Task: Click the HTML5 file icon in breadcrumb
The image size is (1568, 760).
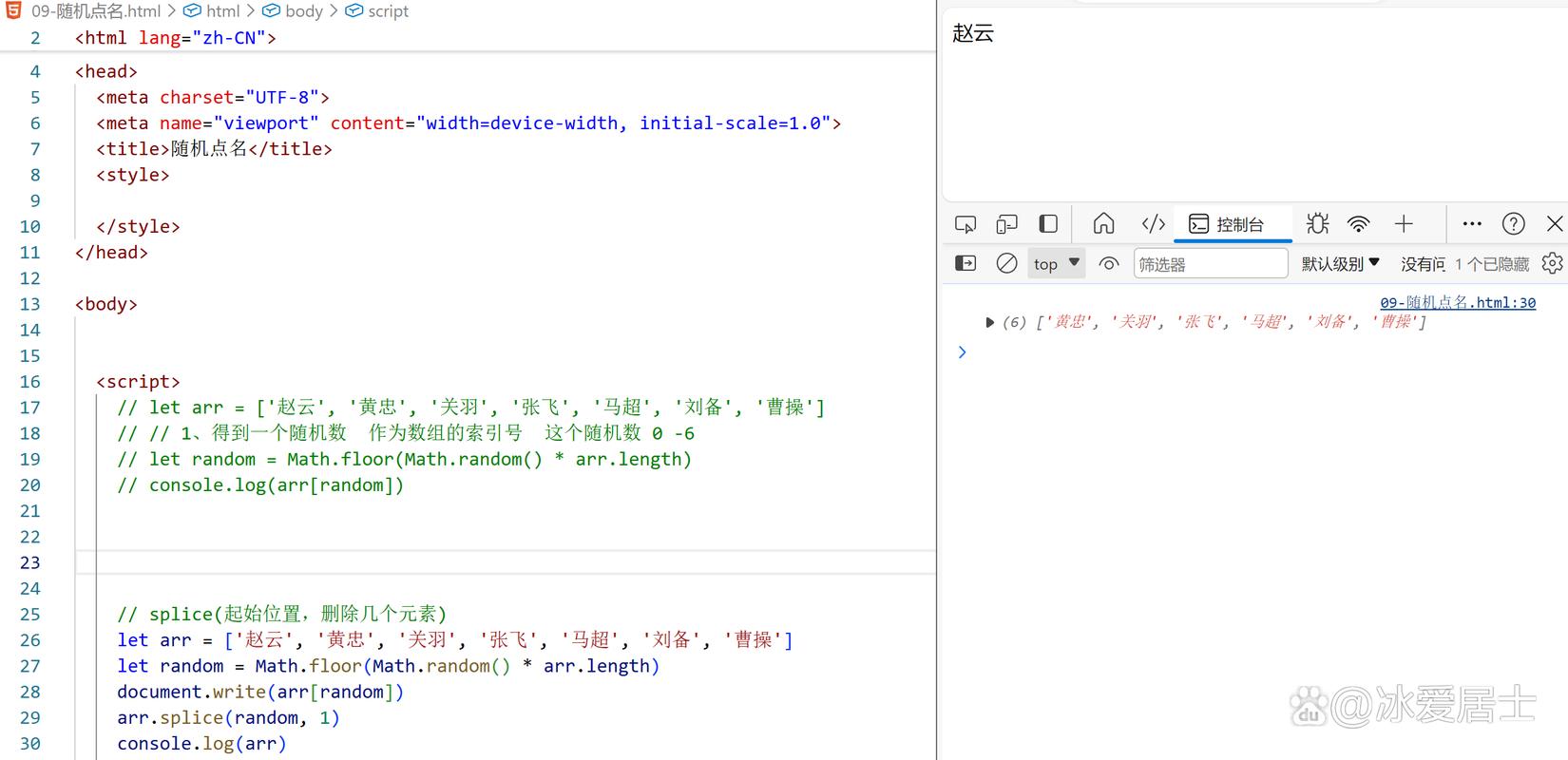Action: pyautogui.click(x=14, y=10)
